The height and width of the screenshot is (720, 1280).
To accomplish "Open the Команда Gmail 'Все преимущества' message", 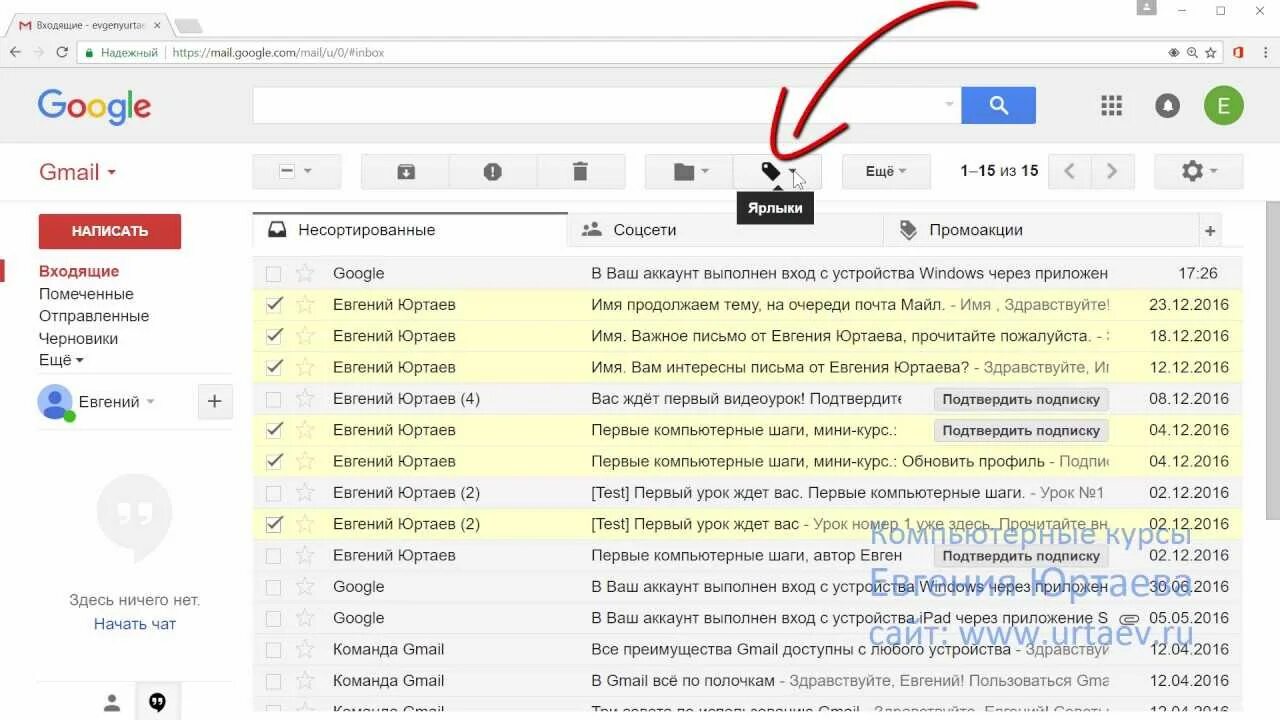I will tap(748, 650).
